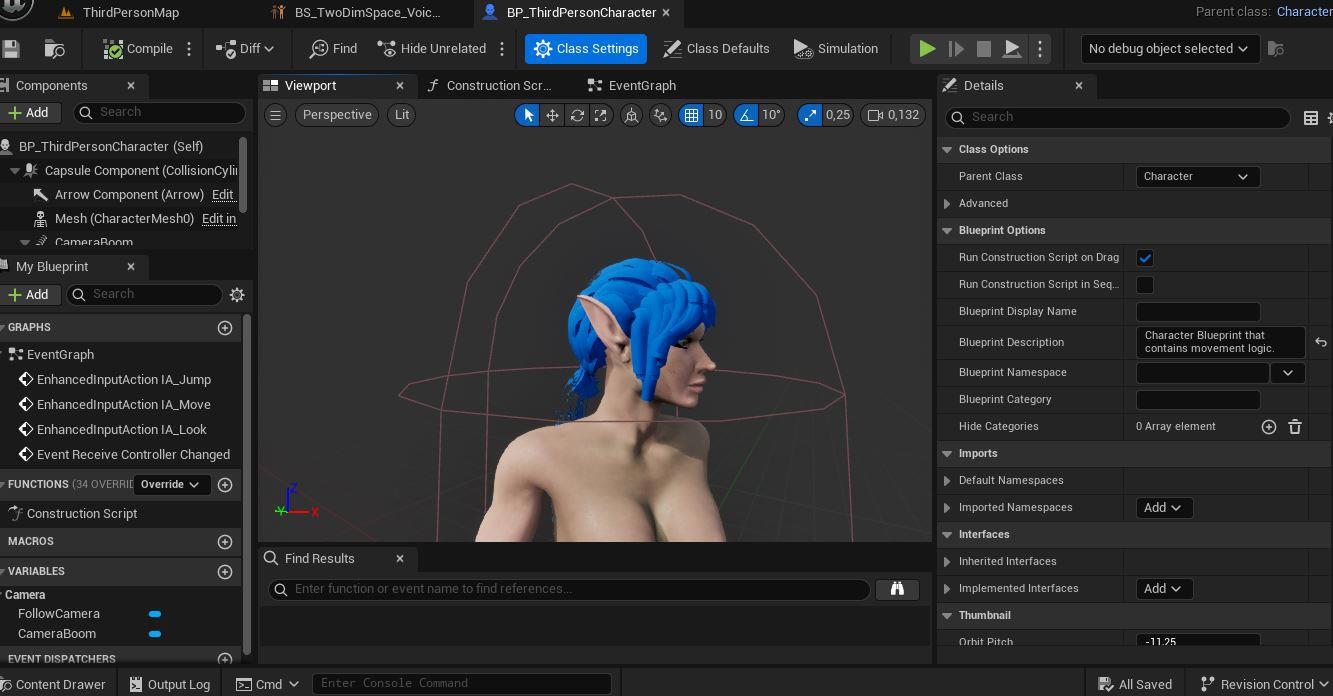Open the Class Defaults panel
This screenshot has height=696, width=1333.
(x=716, y=49)
